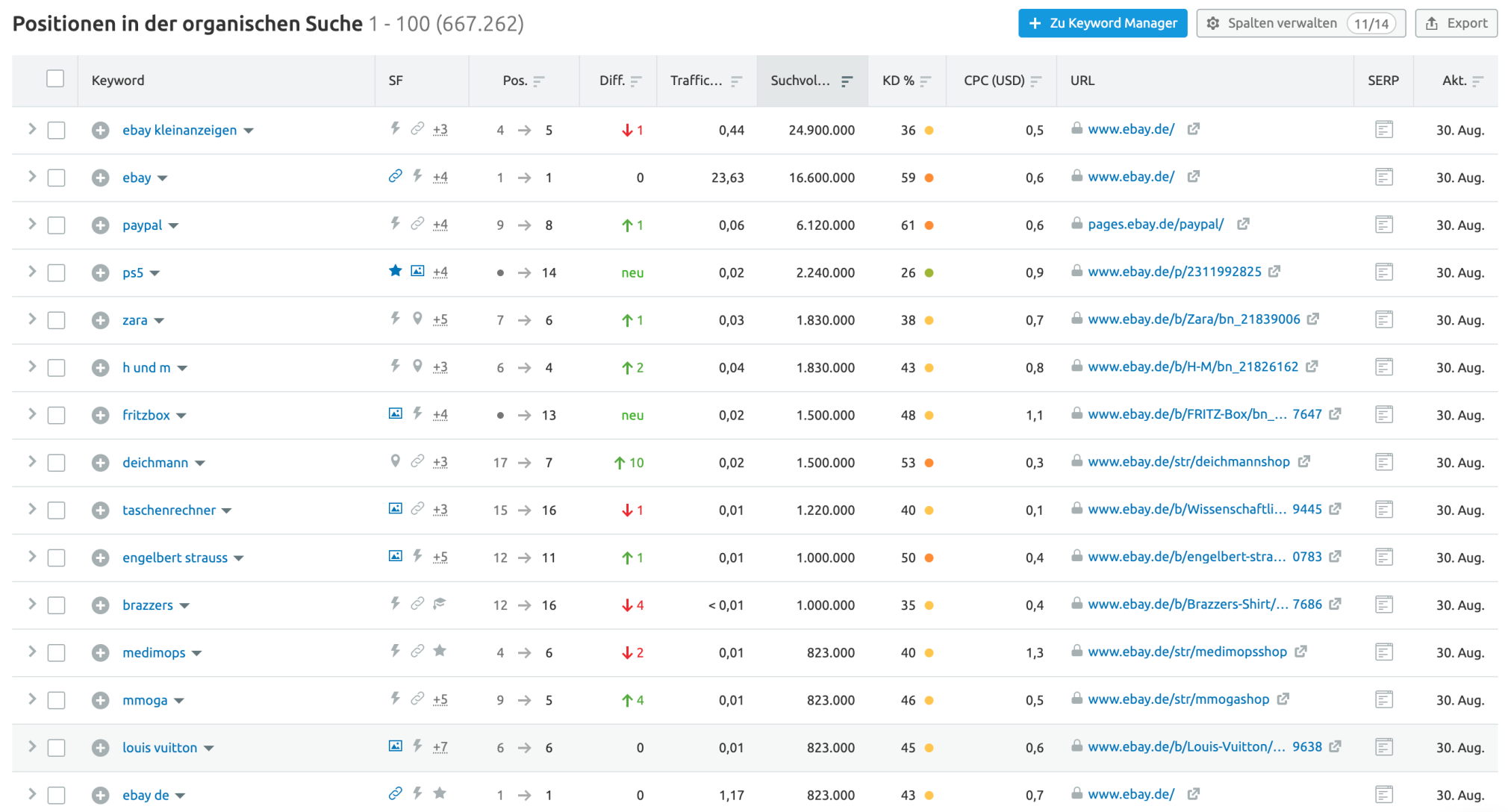Viewport: 1508px width, 812px height.
Task: Open SERP snapshot for louis vuitton row
Action: pos(1383,747)
